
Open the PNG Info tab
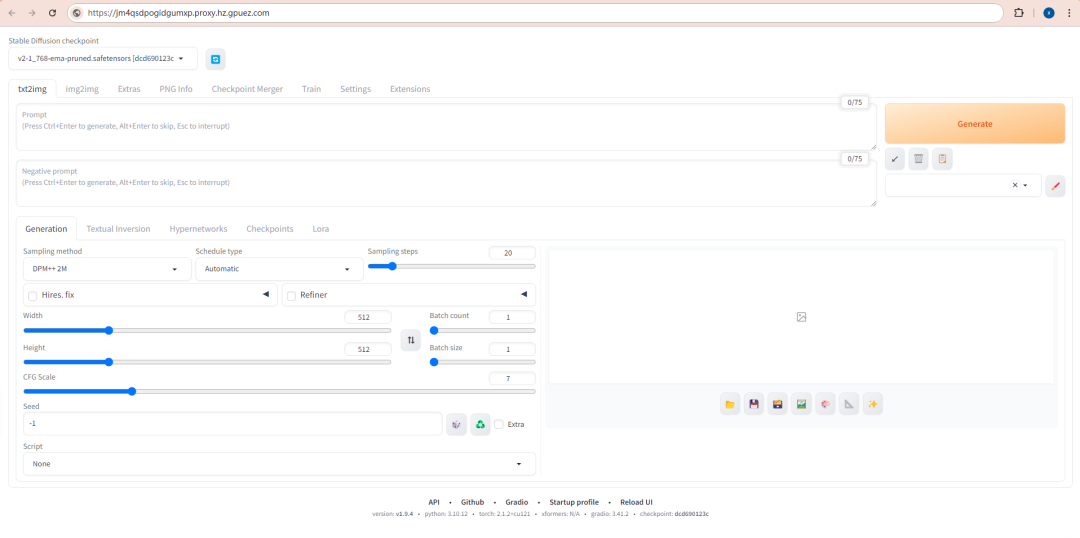point(176,89)
